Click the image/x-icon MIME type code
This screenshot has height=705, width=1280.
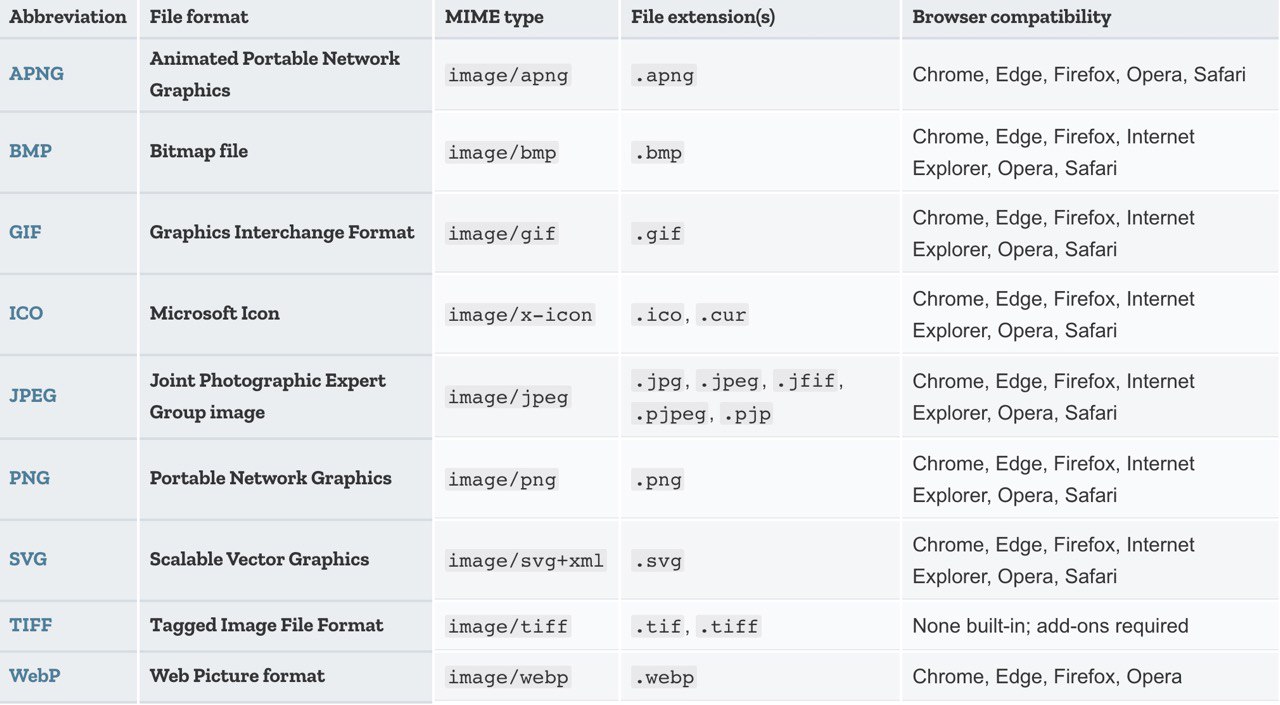tap(520, 314)
